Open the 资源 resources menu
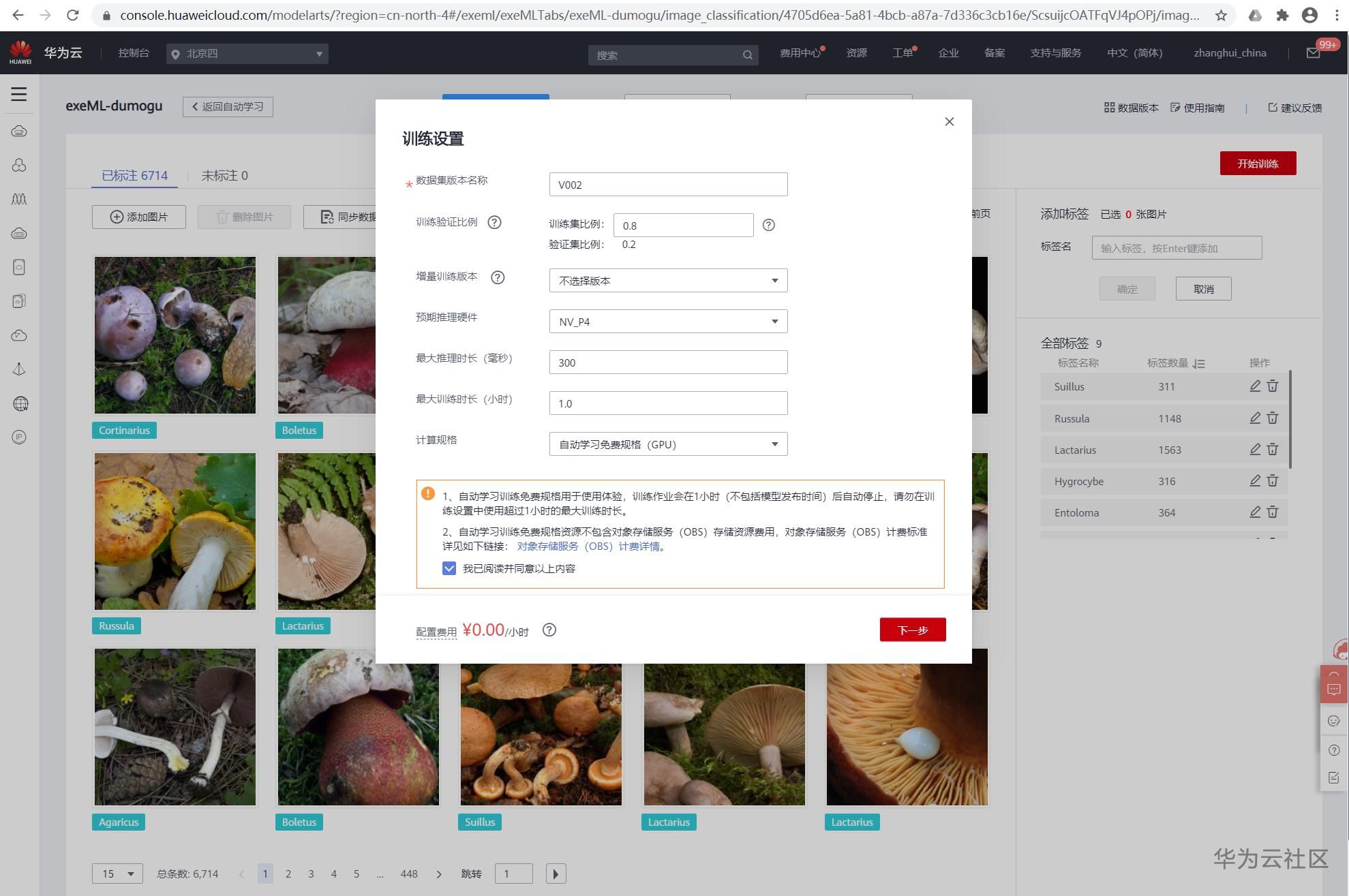Viewport: 1349px width, 896px height. [856, 53]
